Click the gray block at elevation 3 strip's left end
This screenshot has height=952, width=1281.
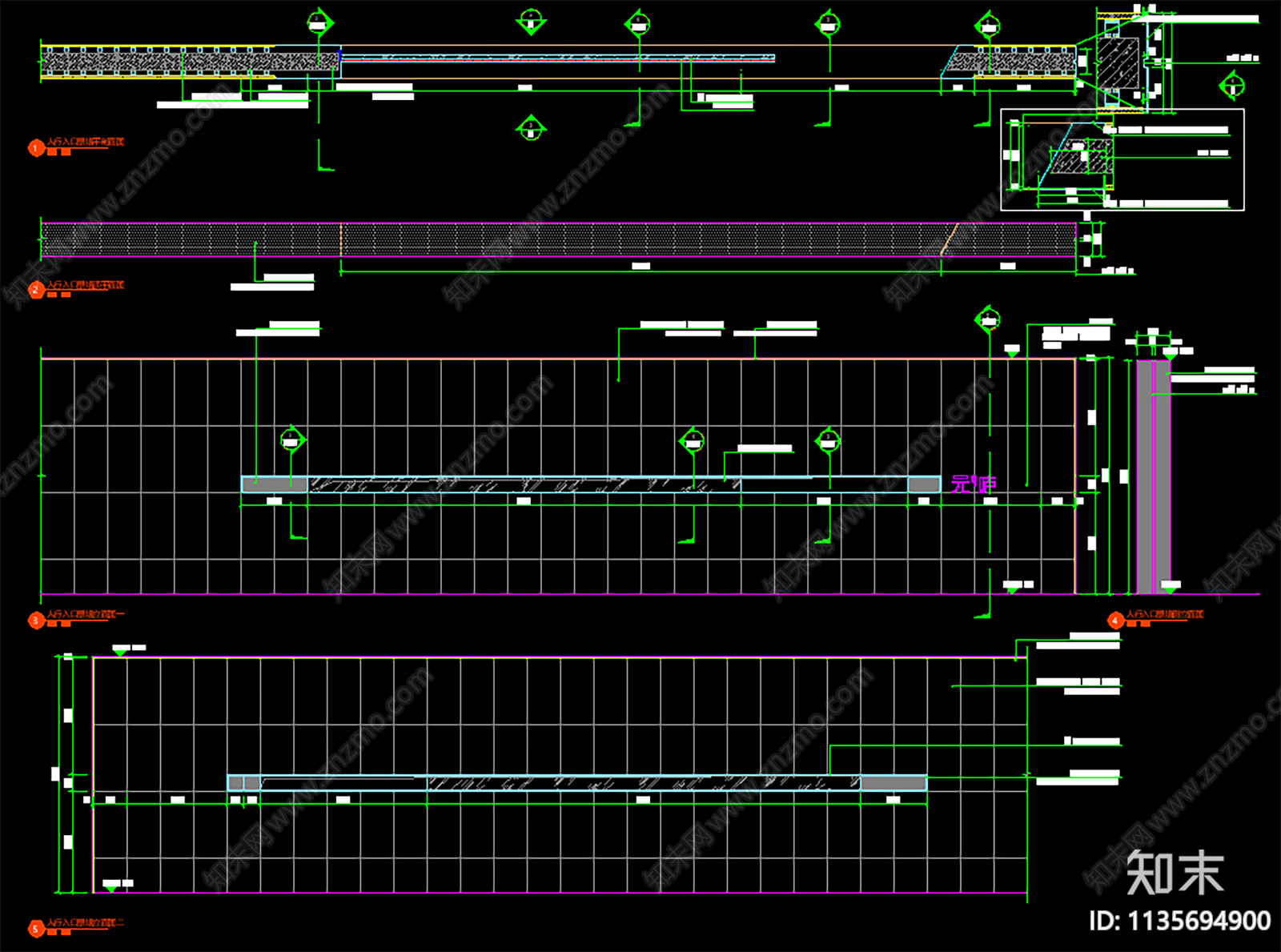click(x=275, y=484)
